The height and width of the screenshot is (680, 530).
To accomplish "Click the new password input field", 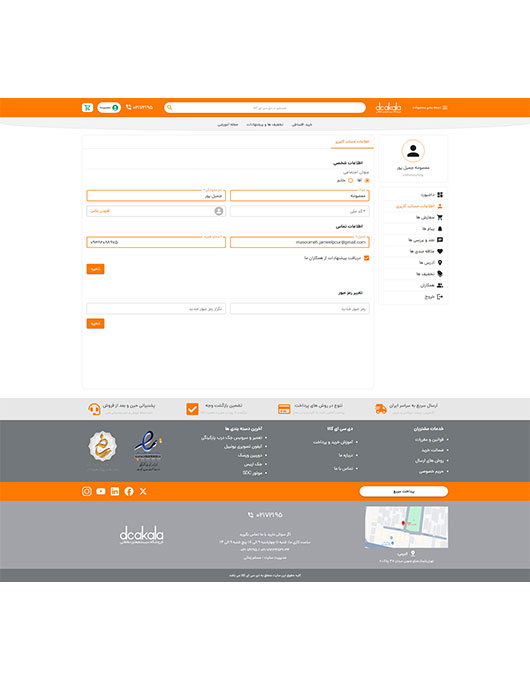I will click(300, 309).
